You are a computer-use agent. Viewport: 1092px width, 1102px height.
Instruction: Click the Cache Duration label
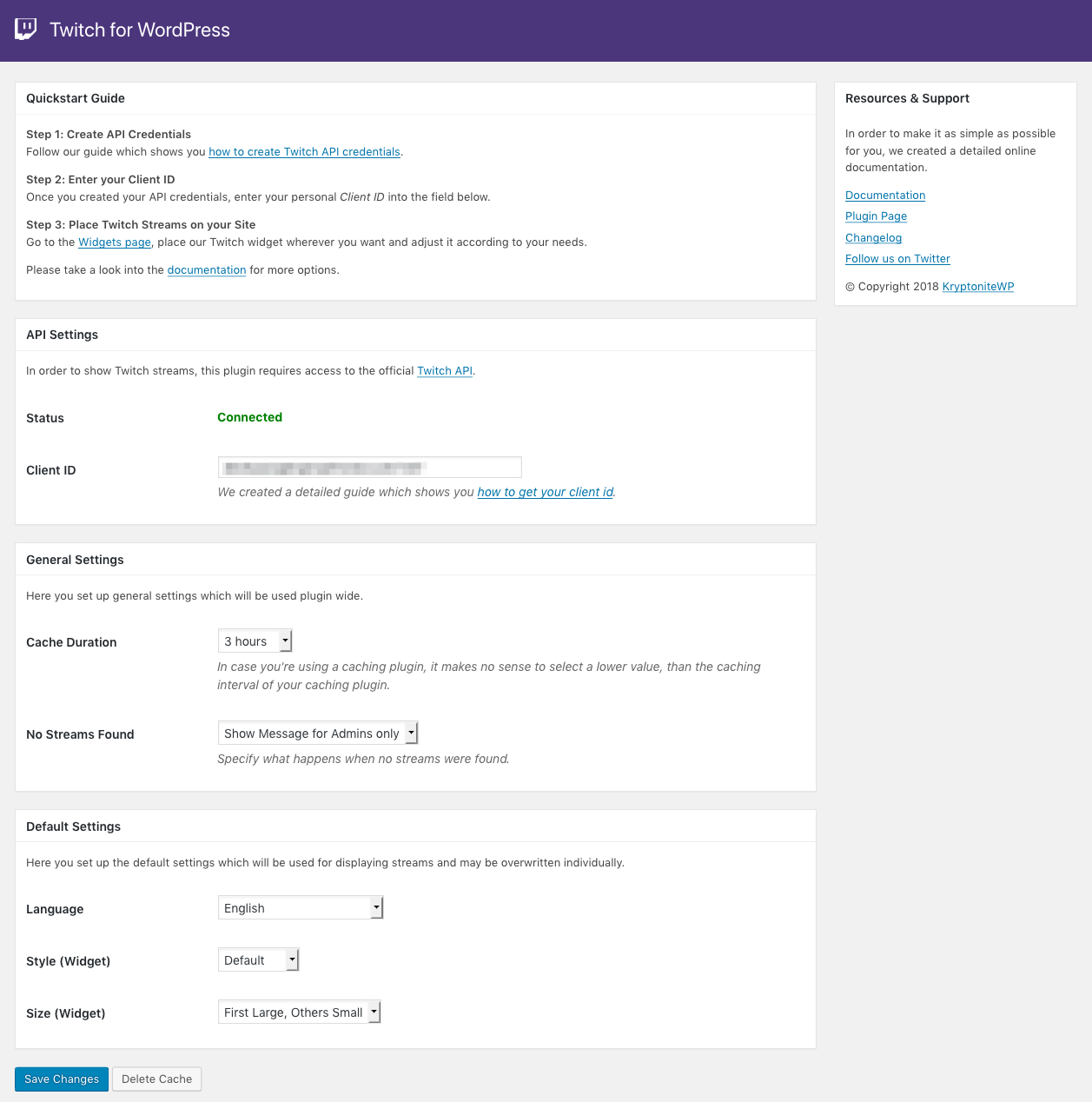pyautogui.click(x=71, y=642)
